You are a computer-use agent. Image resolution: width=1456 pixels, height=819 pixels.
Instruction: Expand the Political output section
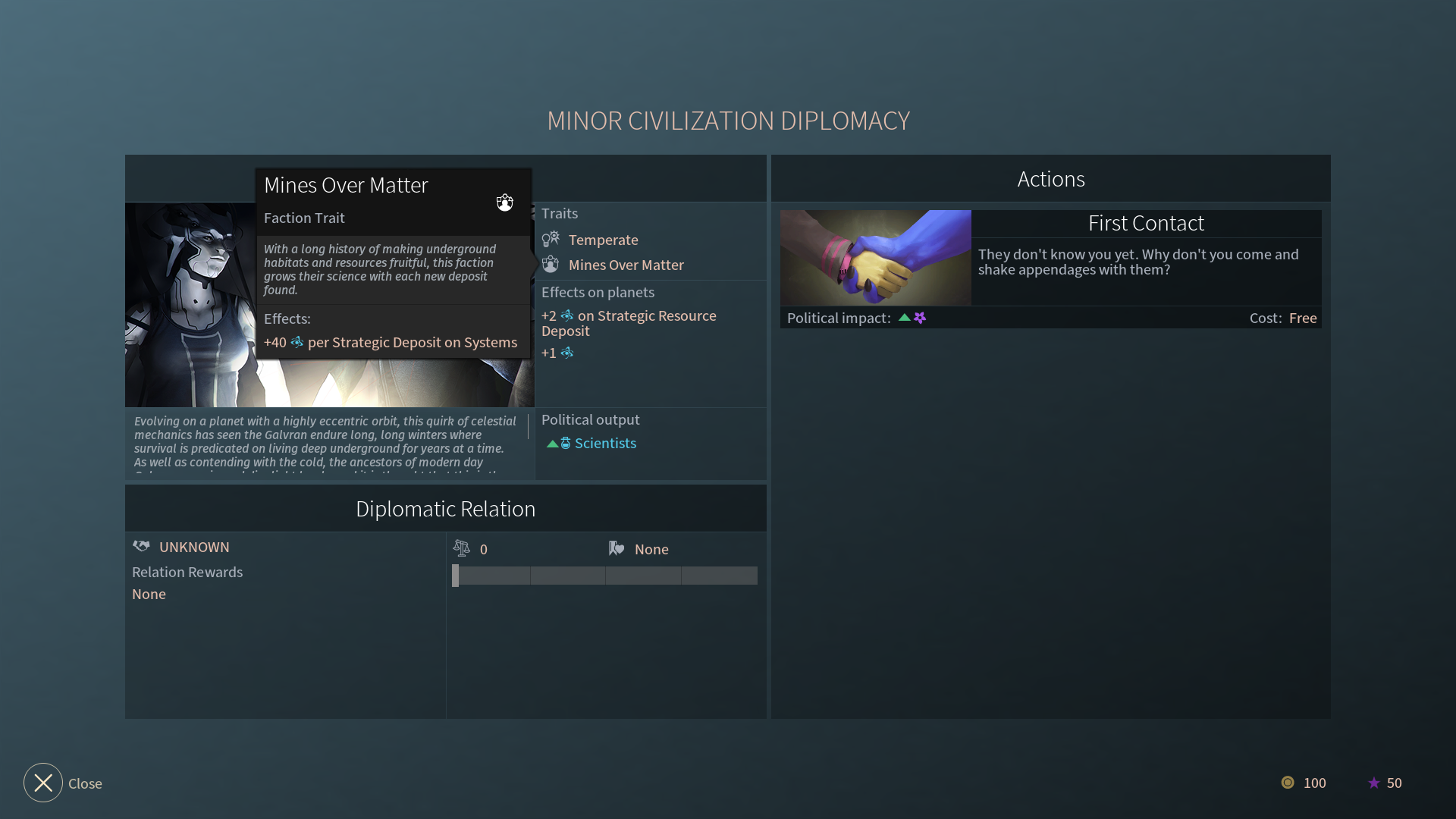(590, 419)
